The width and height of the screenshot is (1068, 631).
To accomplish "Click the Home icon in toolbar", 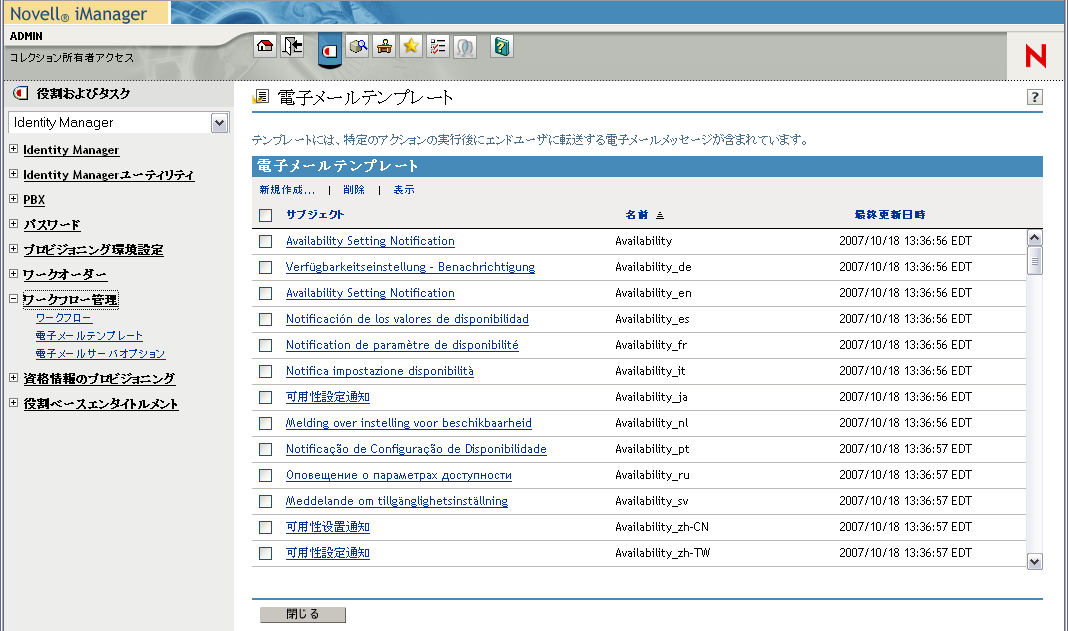I will pos(265,46).
